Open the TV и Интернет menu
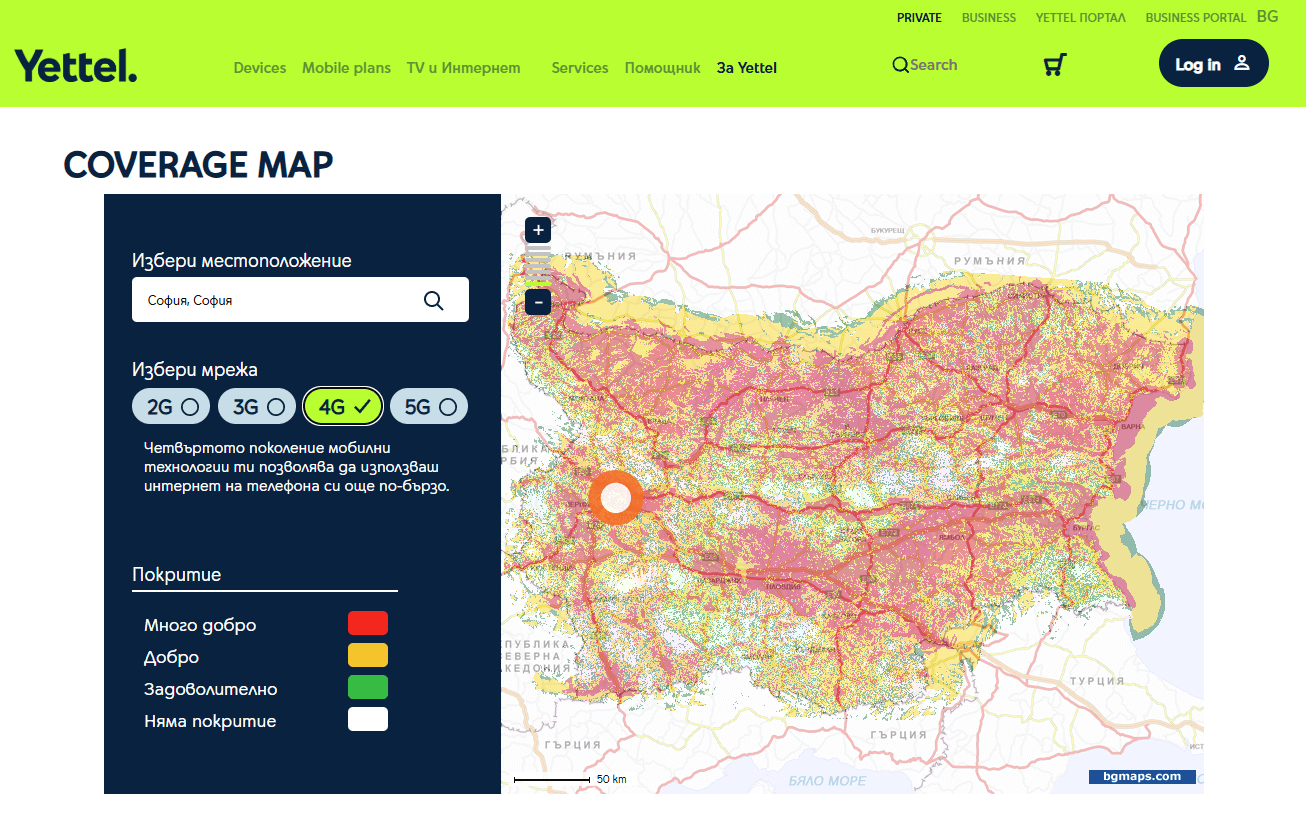1306x813 pixels. 463,68
